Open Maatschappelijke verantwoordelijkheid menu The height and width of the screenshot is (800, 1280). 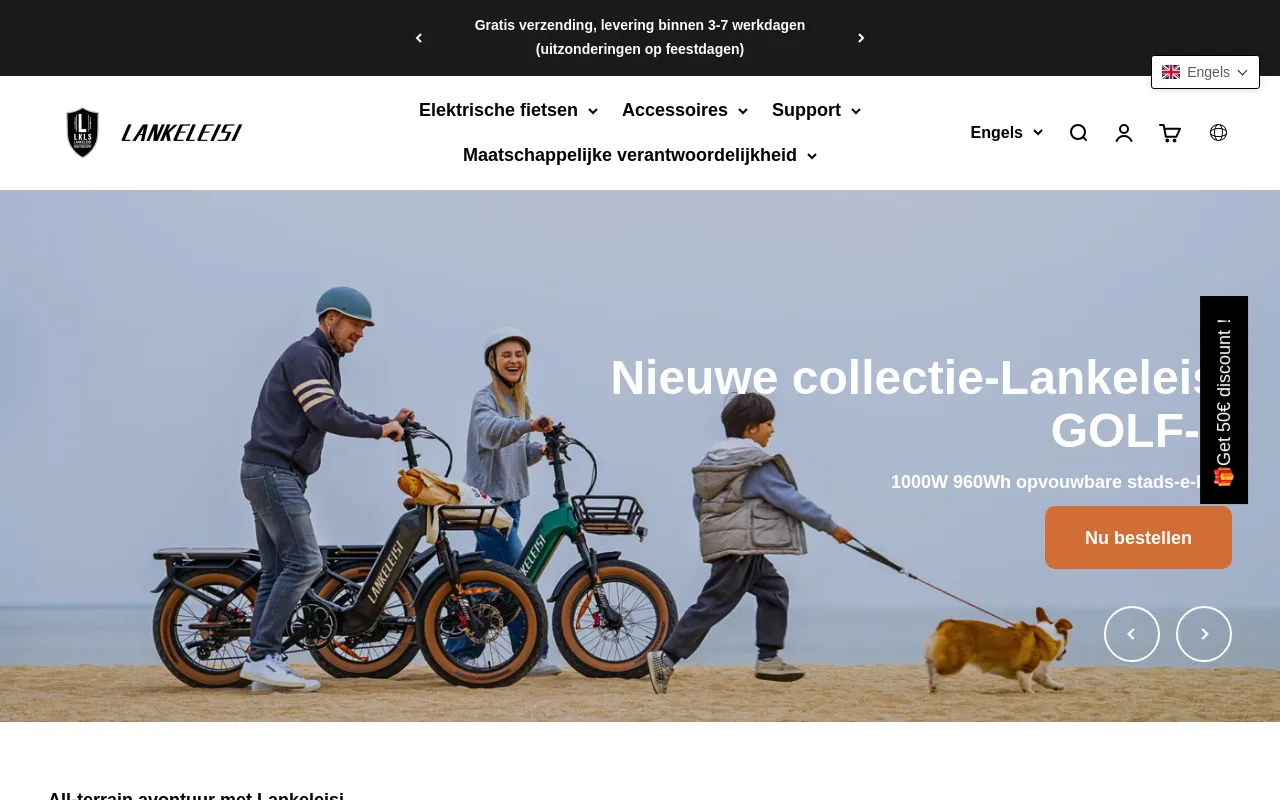[640, 155]
